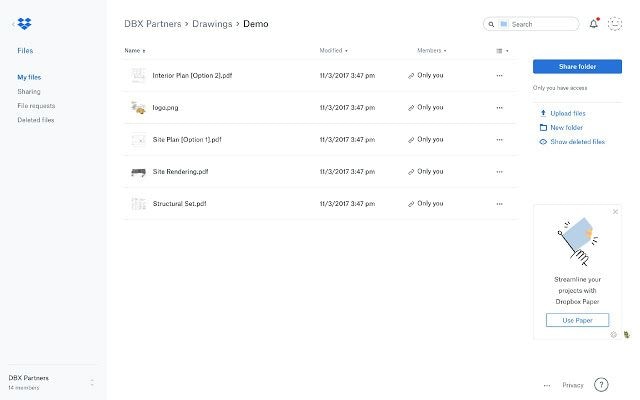Open more options for Structural Set.pdf

(x=499, y=203)
